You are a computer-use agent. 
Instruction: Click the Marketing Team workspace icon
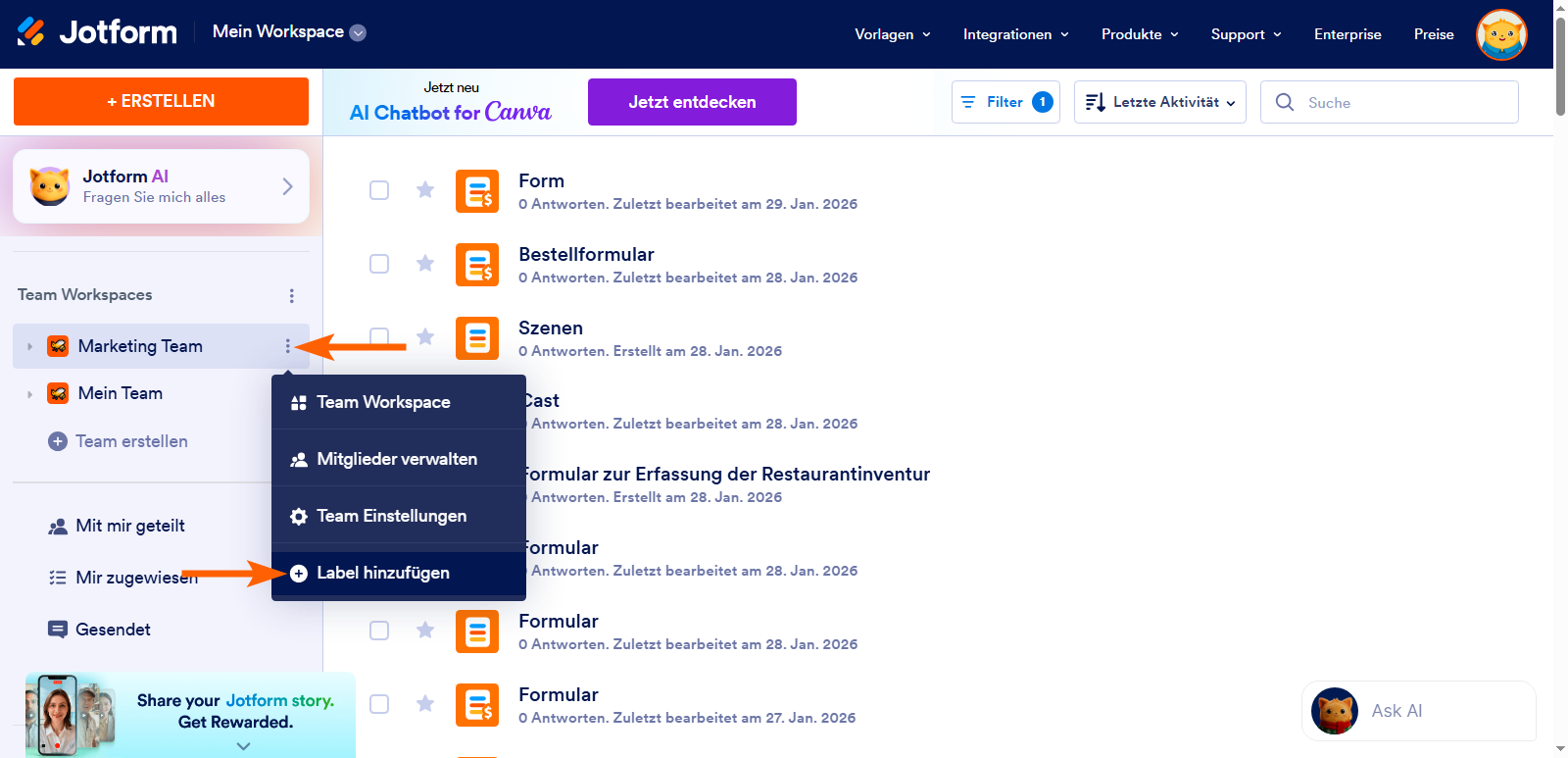58,346
